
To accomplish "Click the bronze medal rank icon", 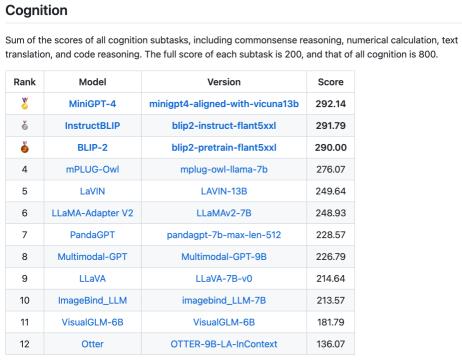I will (25, 147).
